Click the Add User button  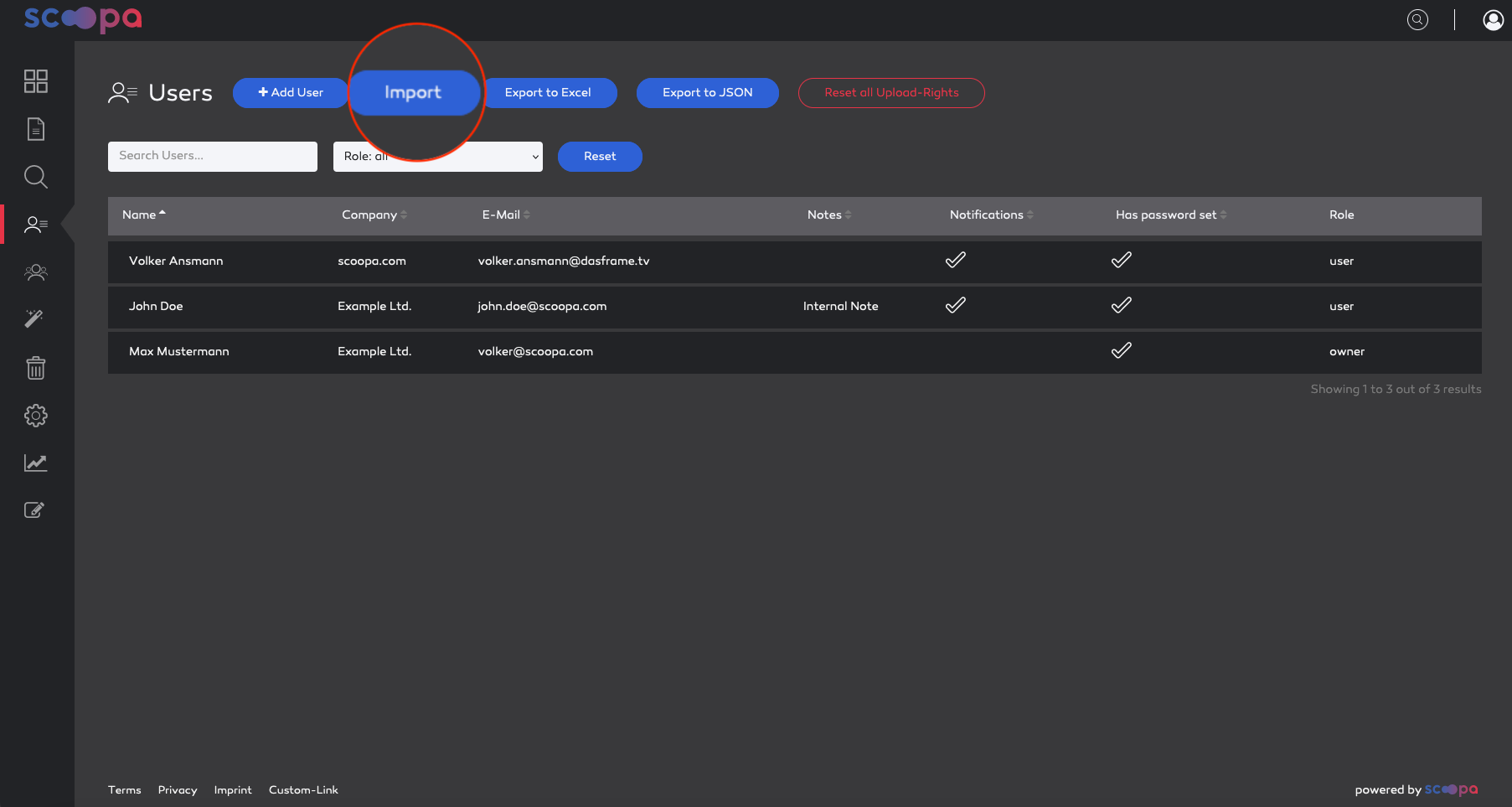point(291,92)
